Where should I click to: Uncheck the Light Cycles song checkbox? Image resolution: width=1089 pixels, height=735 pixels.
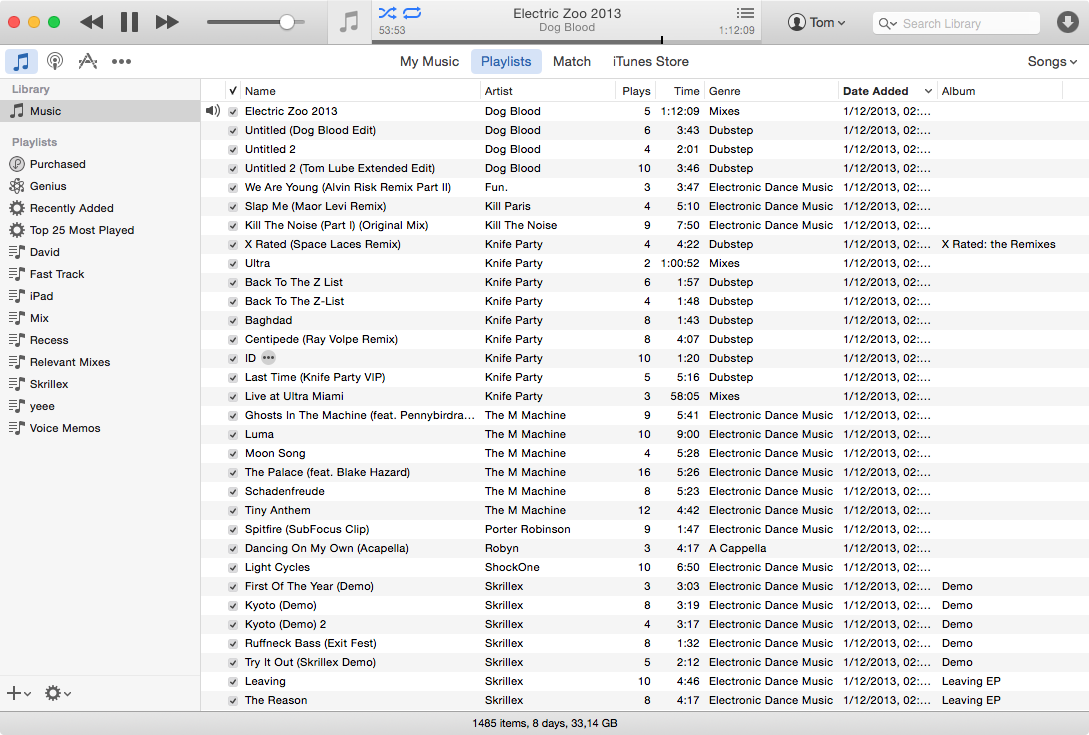click(x=233, y=568)
